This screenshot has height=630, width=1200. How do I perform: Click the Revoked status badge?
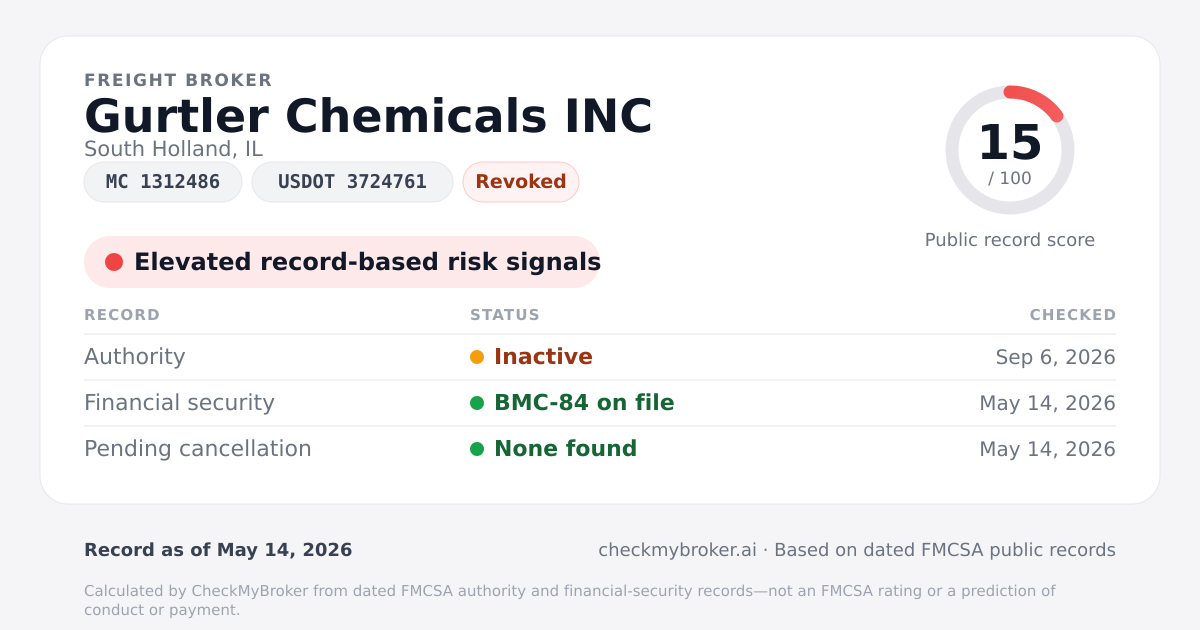coord(521,182)
